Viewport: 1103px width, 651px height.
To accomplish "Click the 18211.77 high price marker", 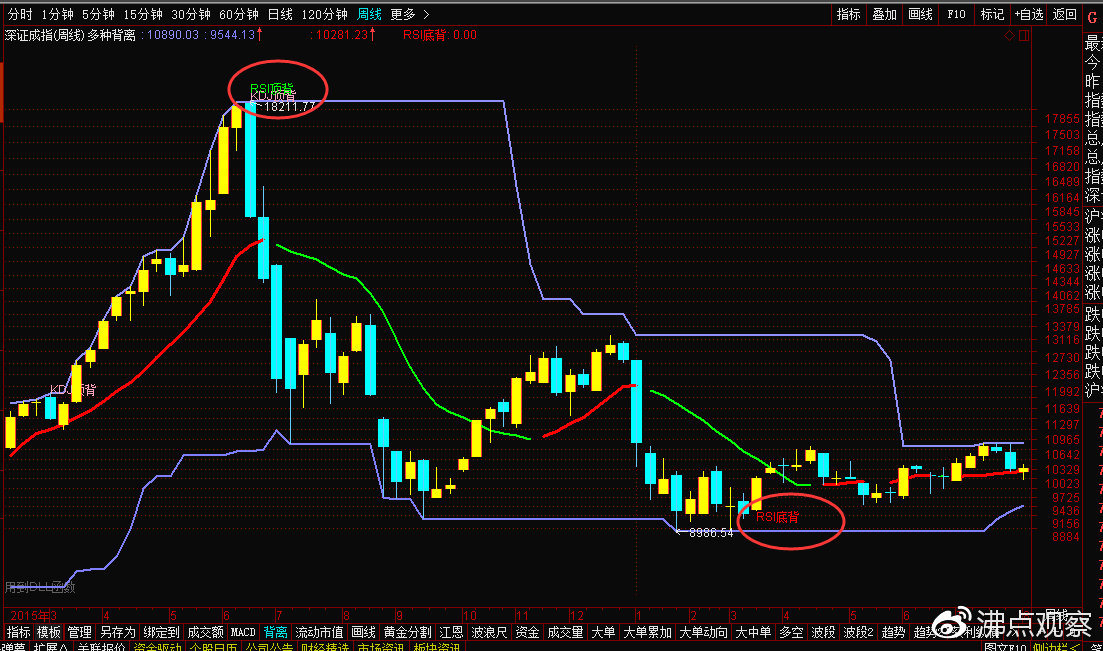I will (x=289, y=106).
